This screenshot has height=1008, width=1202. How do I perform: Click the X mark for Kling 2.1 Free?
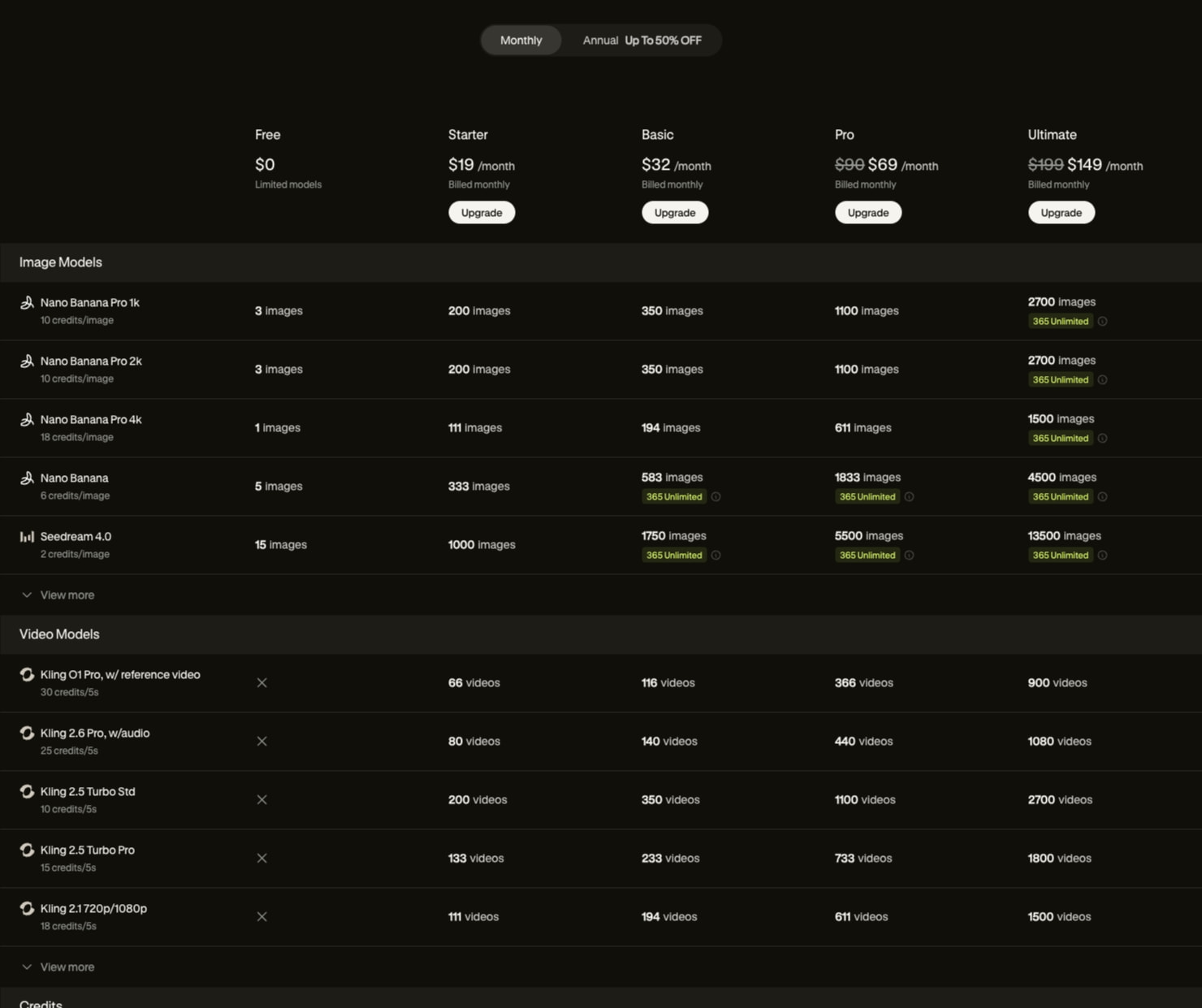point(262,916)
